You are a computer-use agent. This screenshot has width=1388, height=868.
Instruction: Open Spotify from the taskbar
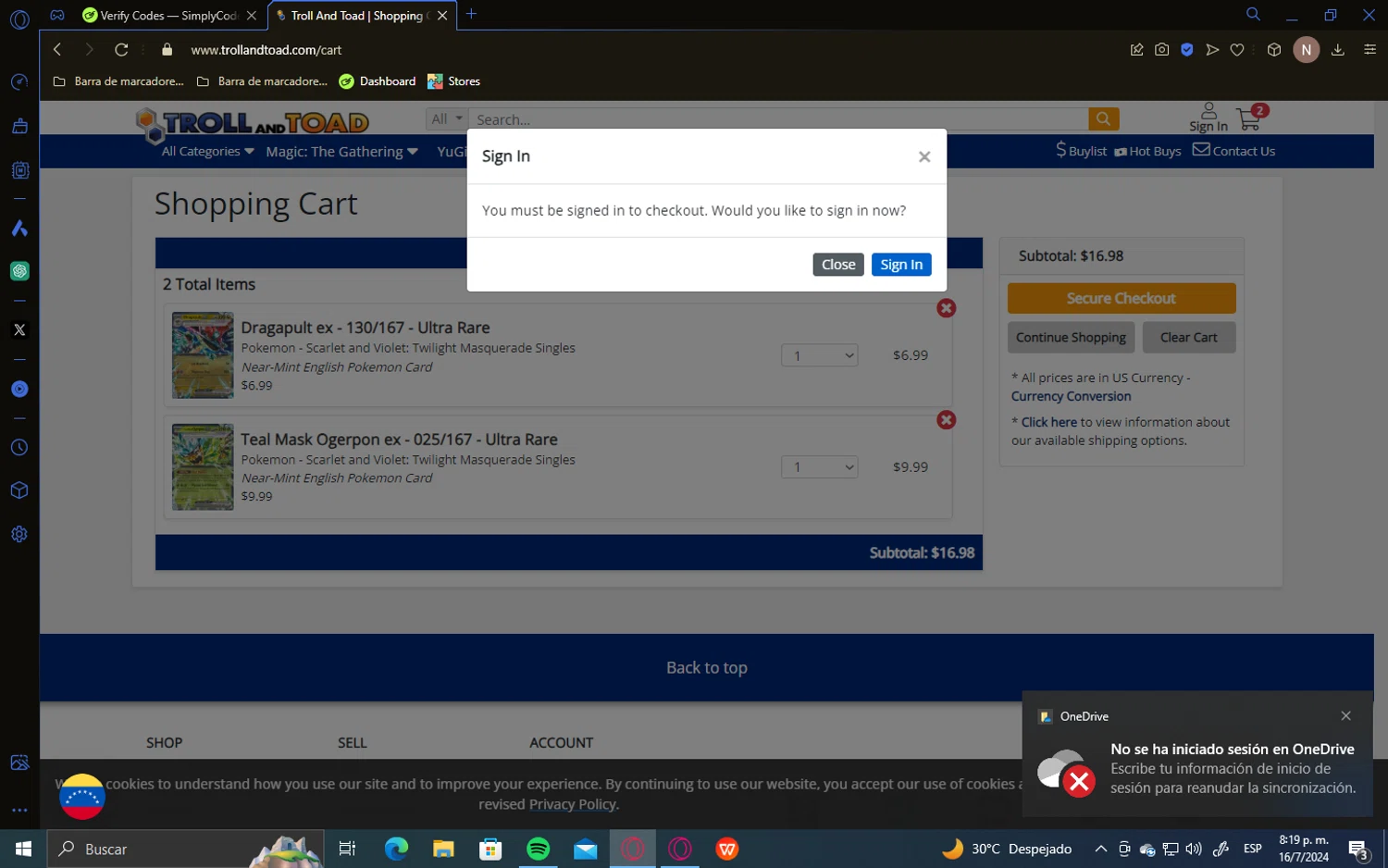(538, 849)
